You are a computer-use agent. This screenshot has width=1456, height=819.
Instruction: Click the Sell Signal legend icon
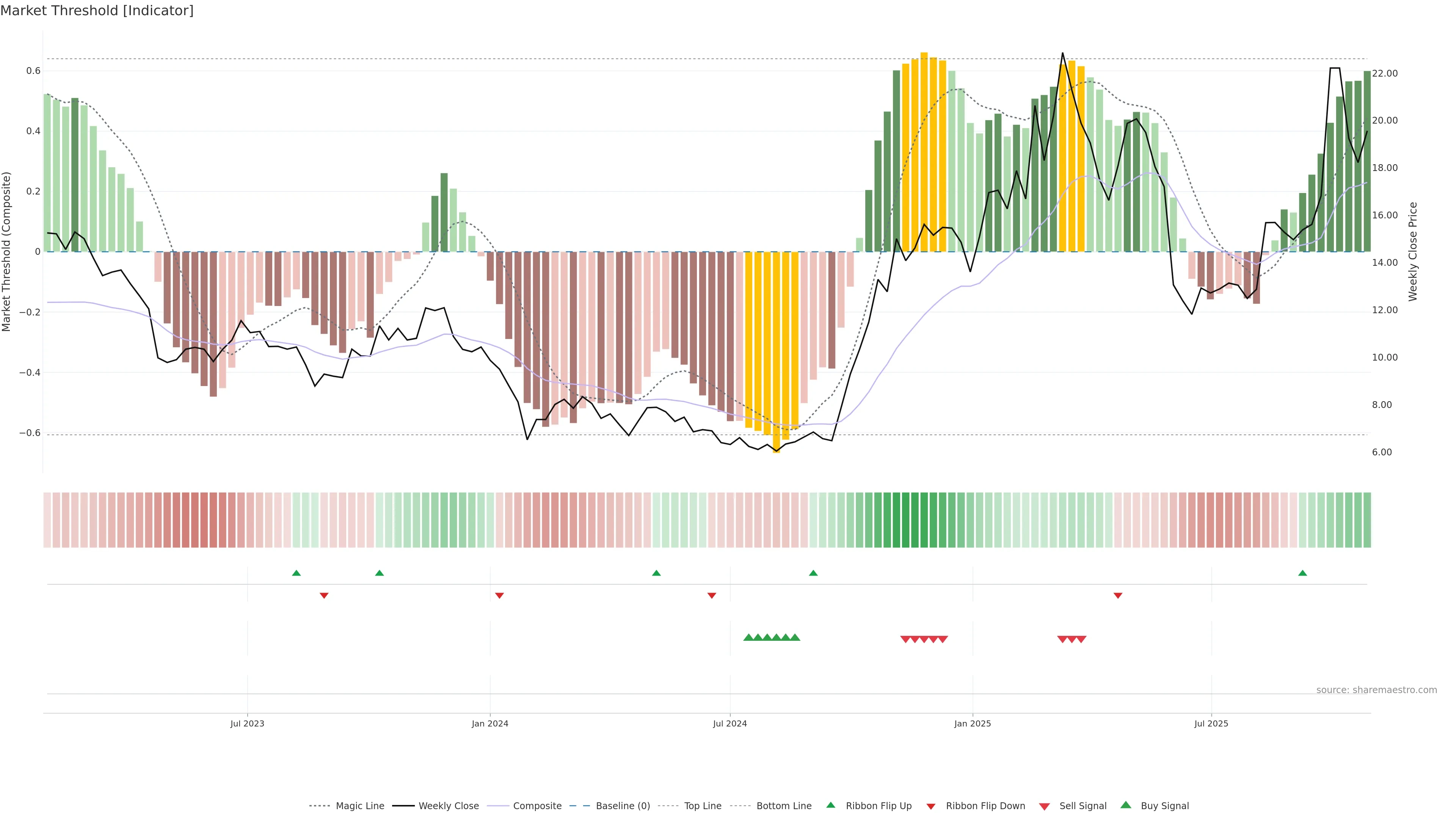1045,806
